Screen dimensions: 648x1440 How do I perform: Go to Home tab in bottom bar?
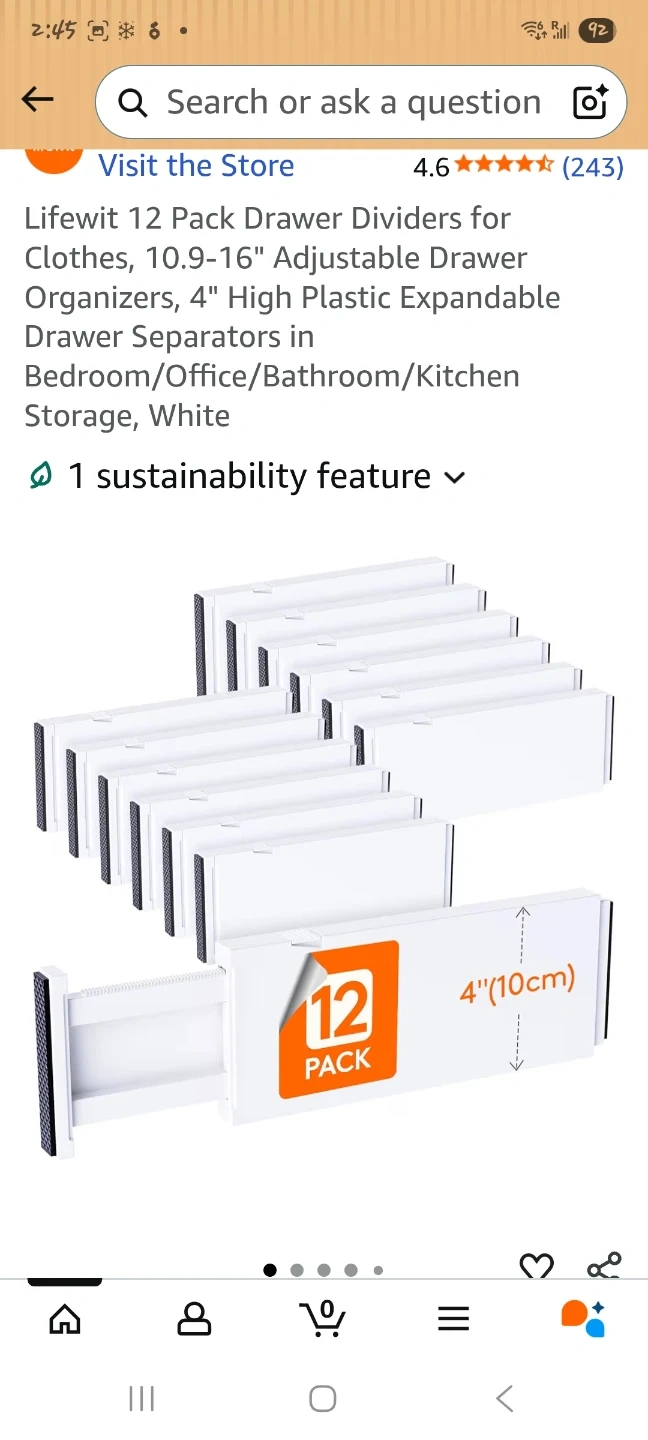pyautogui.click(x=65, y=1319)
